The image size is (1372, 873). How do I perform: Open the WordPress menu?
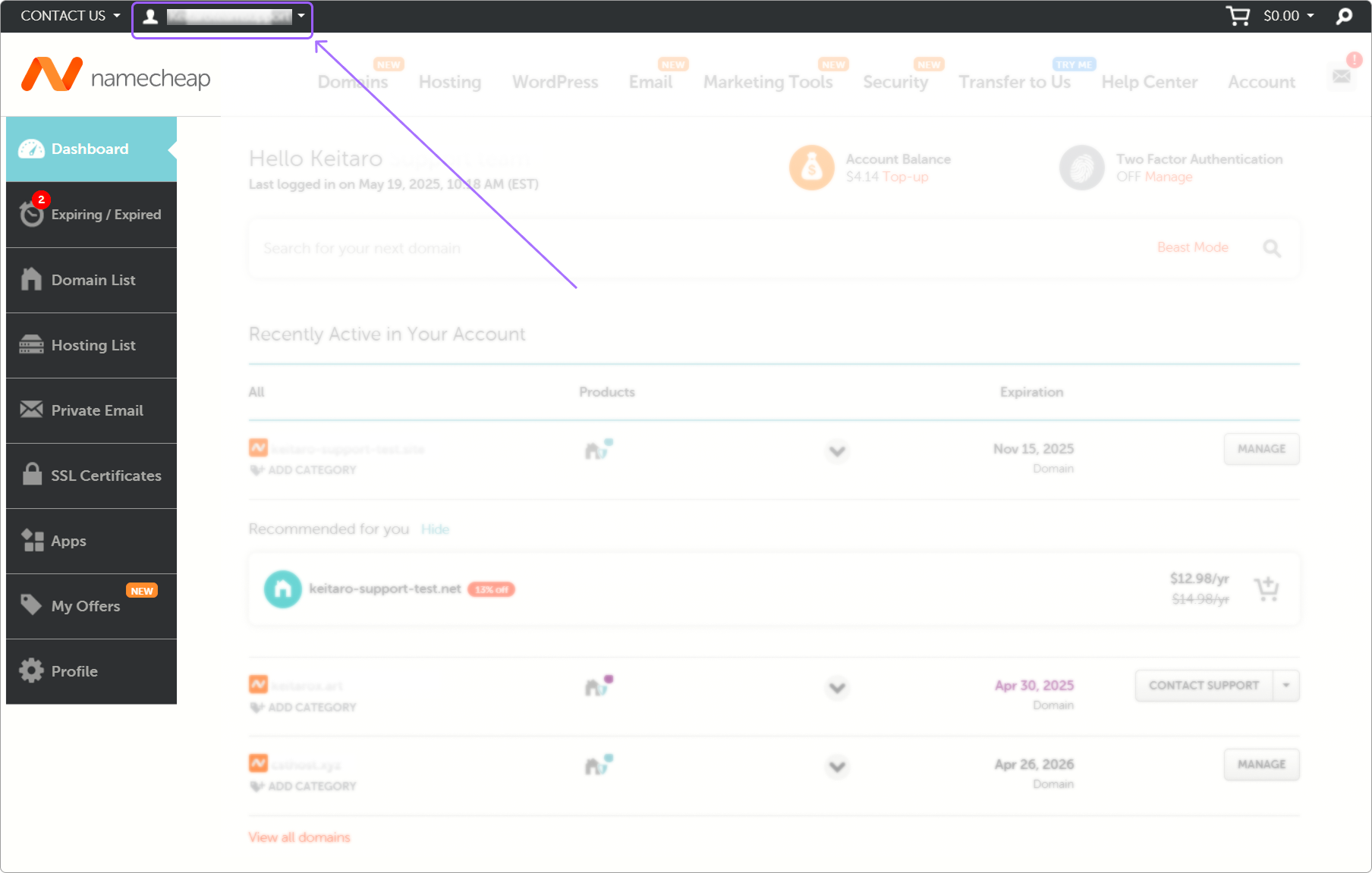[555, 82]
